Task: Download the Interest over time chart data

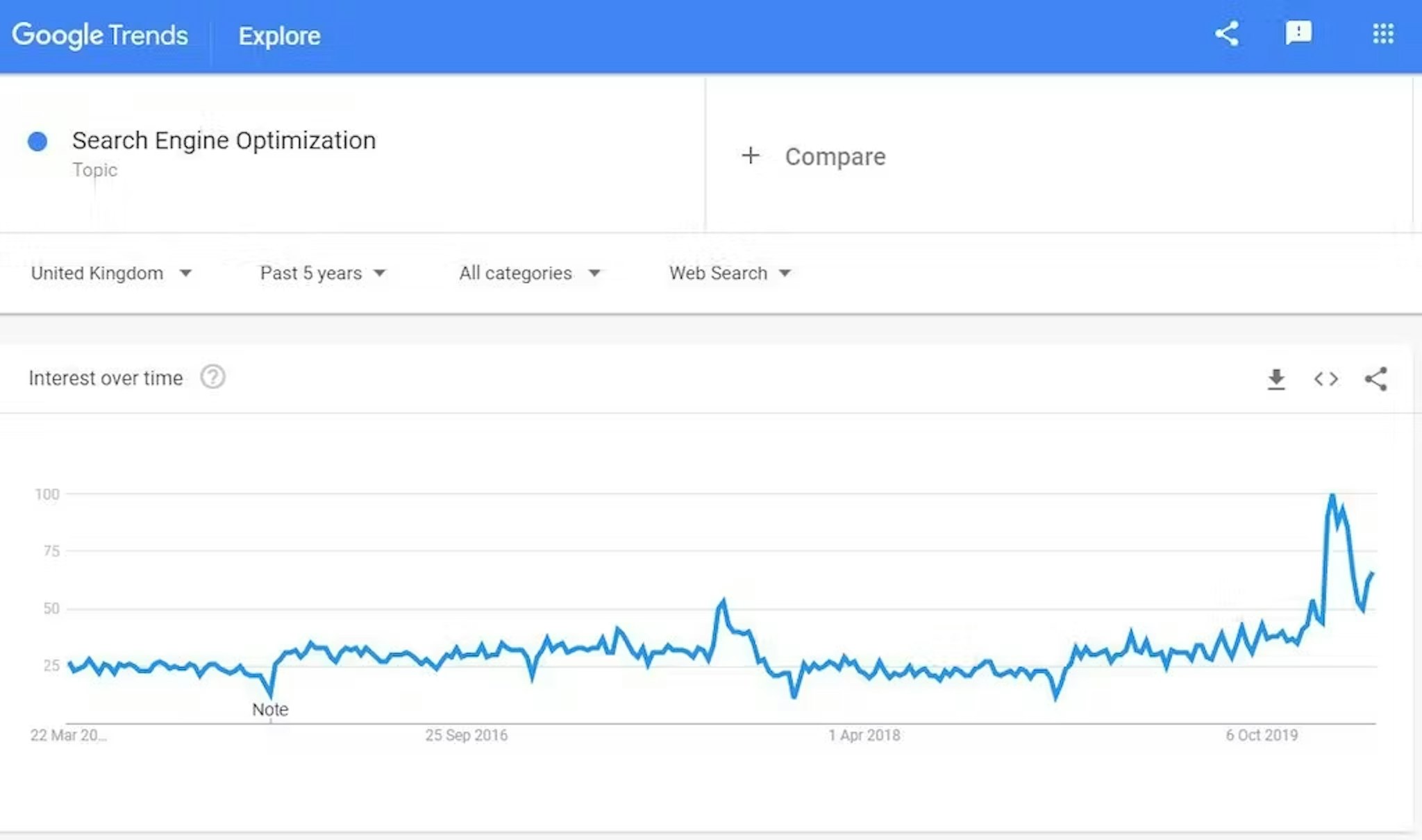Action: 1275,379
